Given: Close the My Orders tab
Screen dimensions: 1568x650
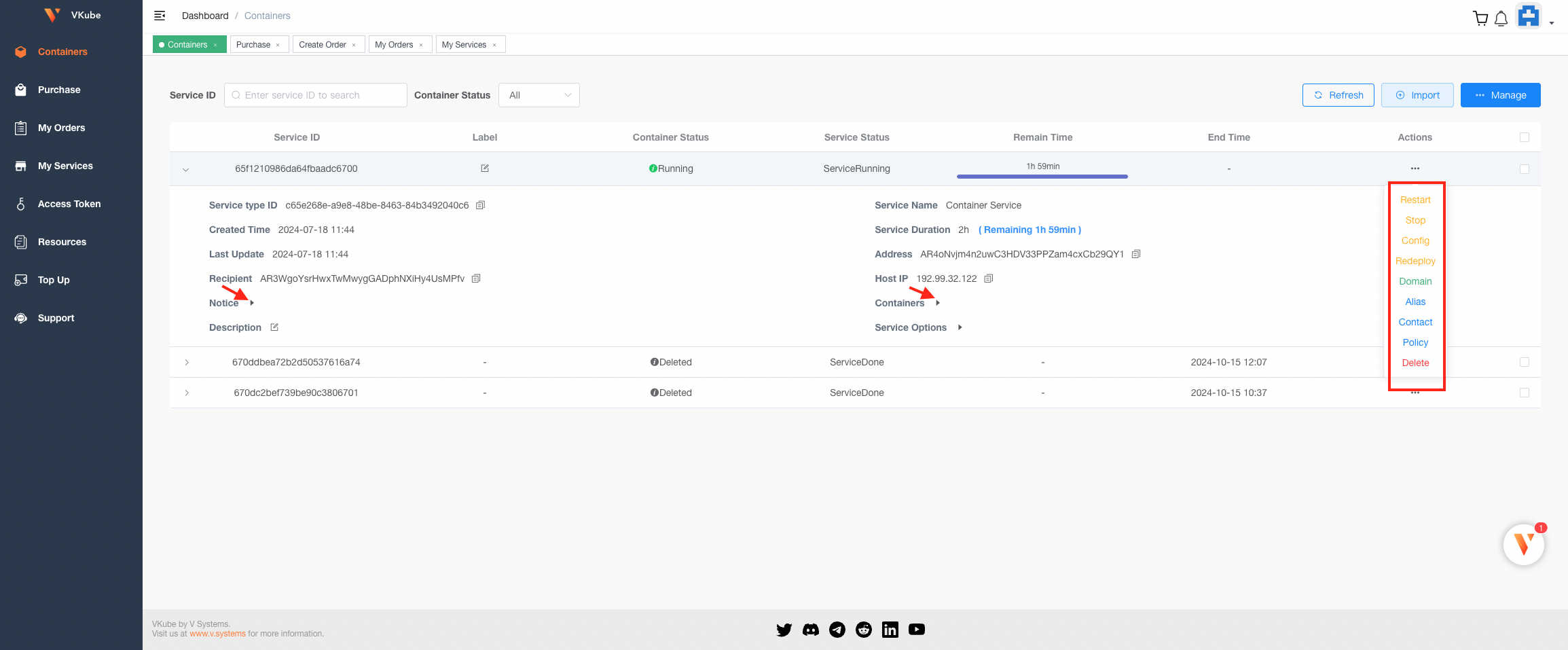Looking at the screenshot, I should 421,45.
